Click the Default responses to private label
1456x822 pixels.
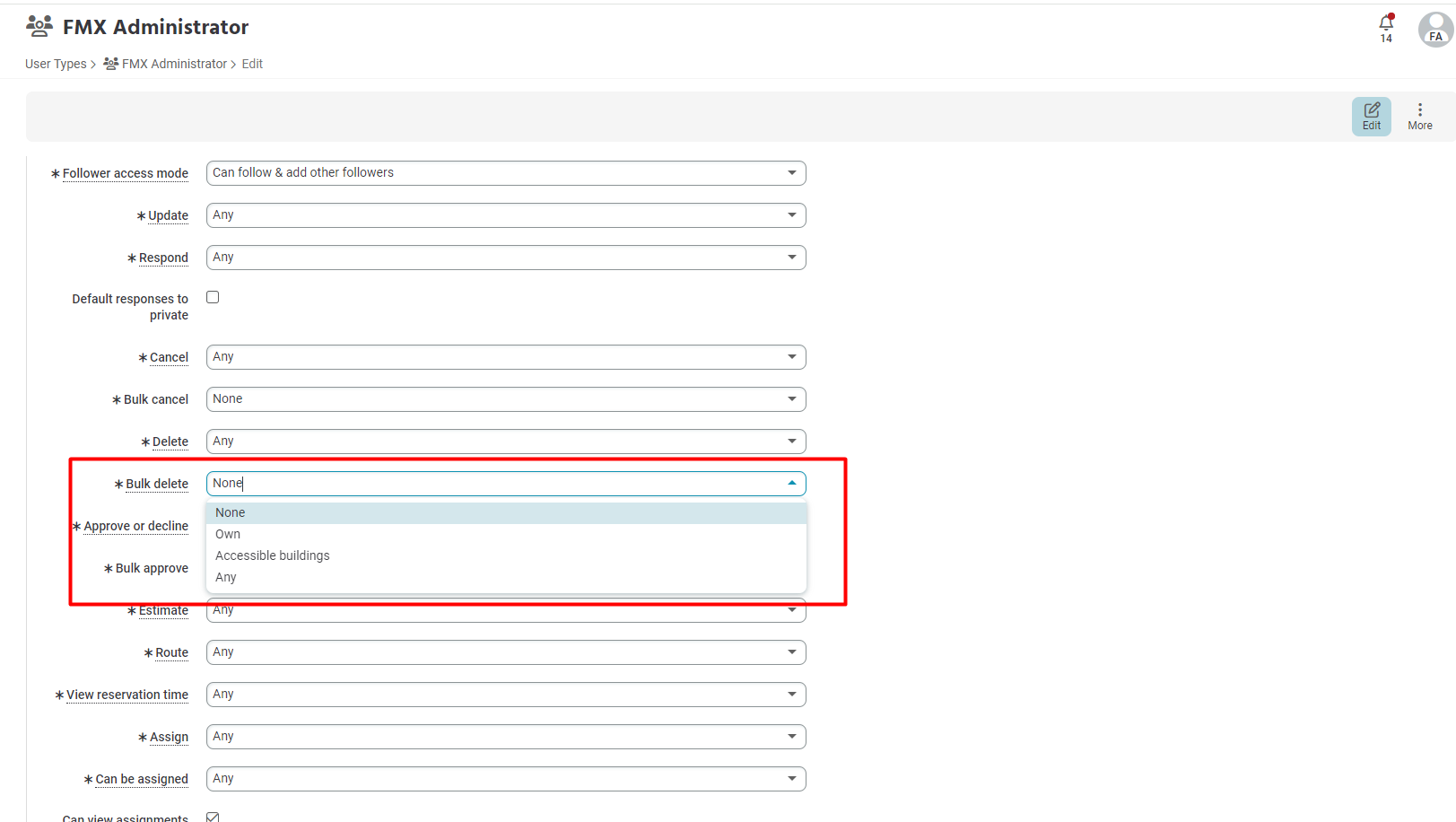point(130,307)
